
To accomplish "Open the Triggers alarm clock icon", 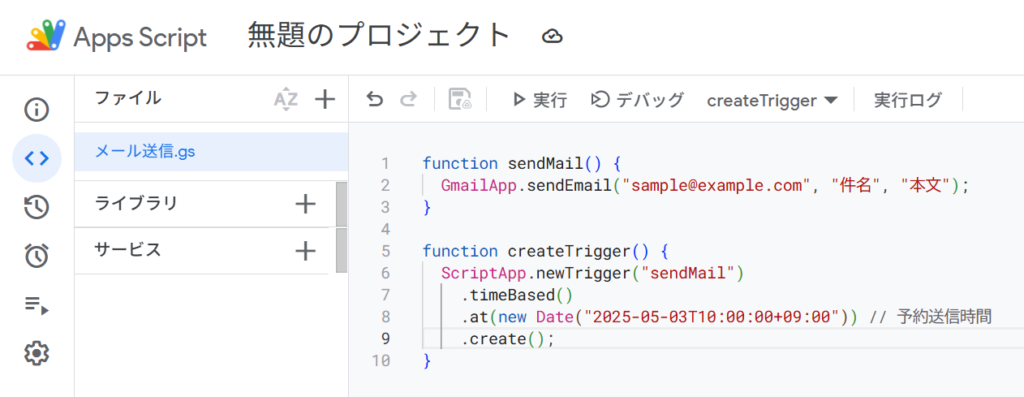I will (x=37, y=256).
